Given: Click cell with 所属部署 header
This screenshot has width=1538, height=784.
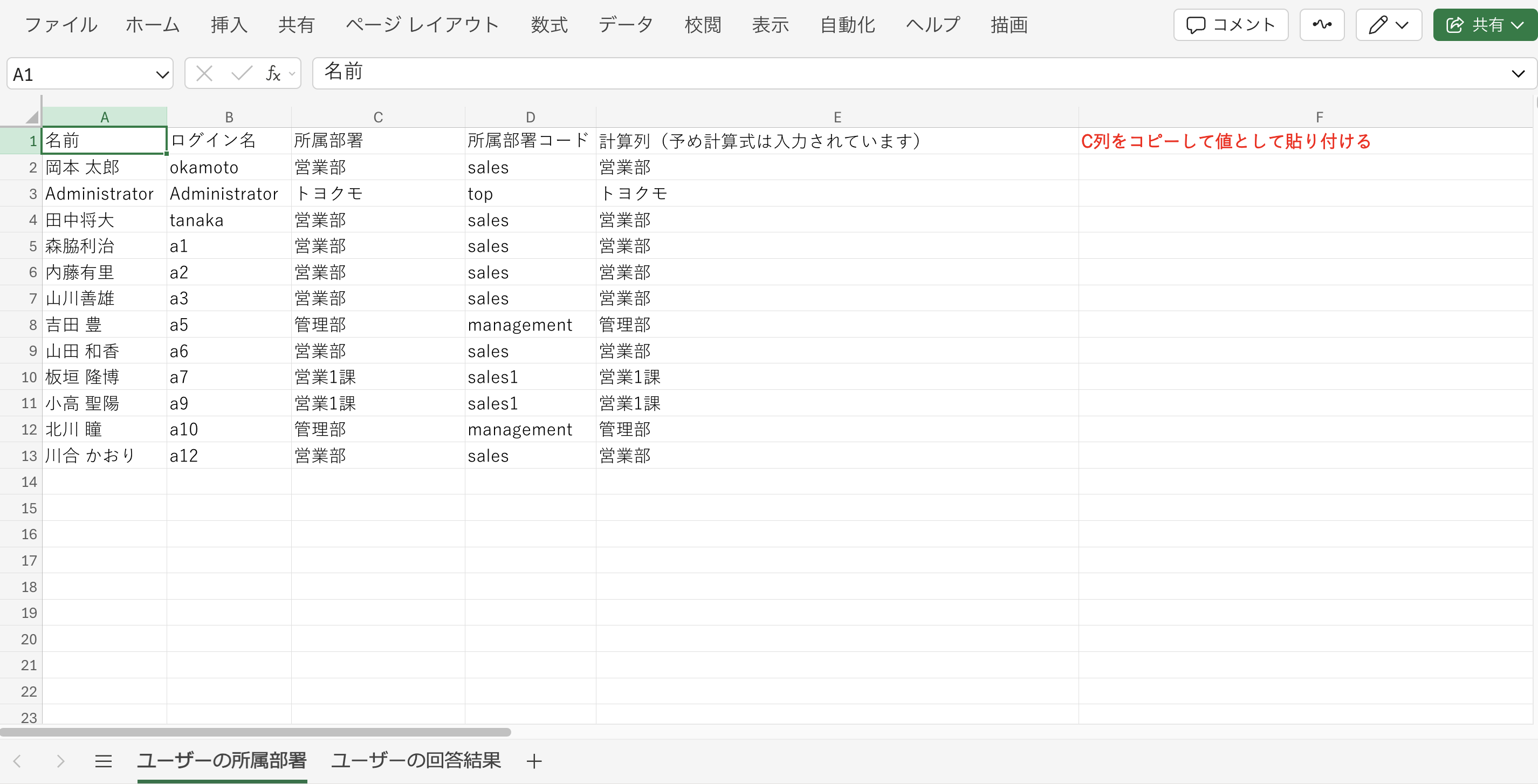Looking at the screenshot, I should [379, 141].
